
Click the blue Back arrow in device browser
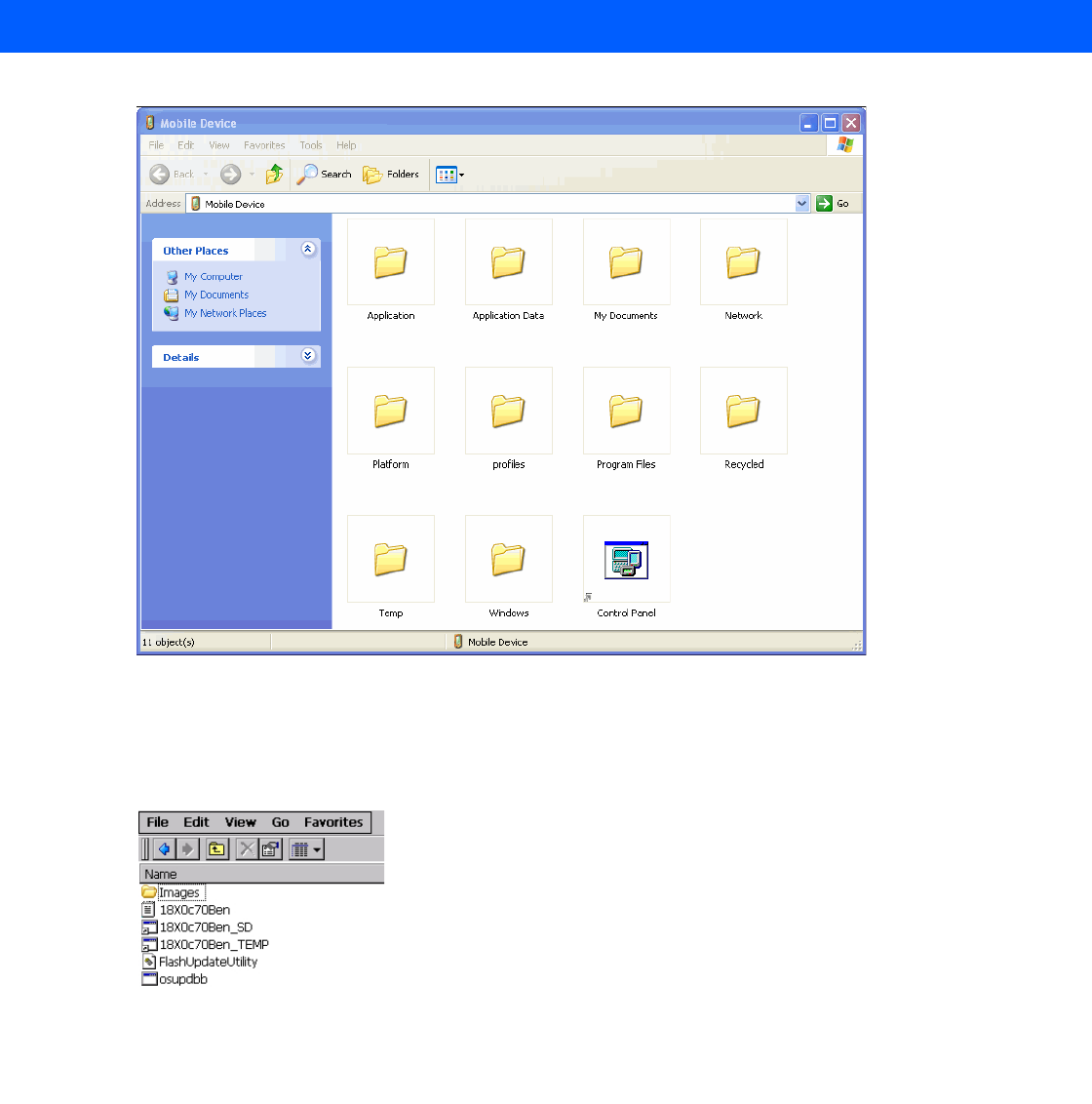pos(164,849)
